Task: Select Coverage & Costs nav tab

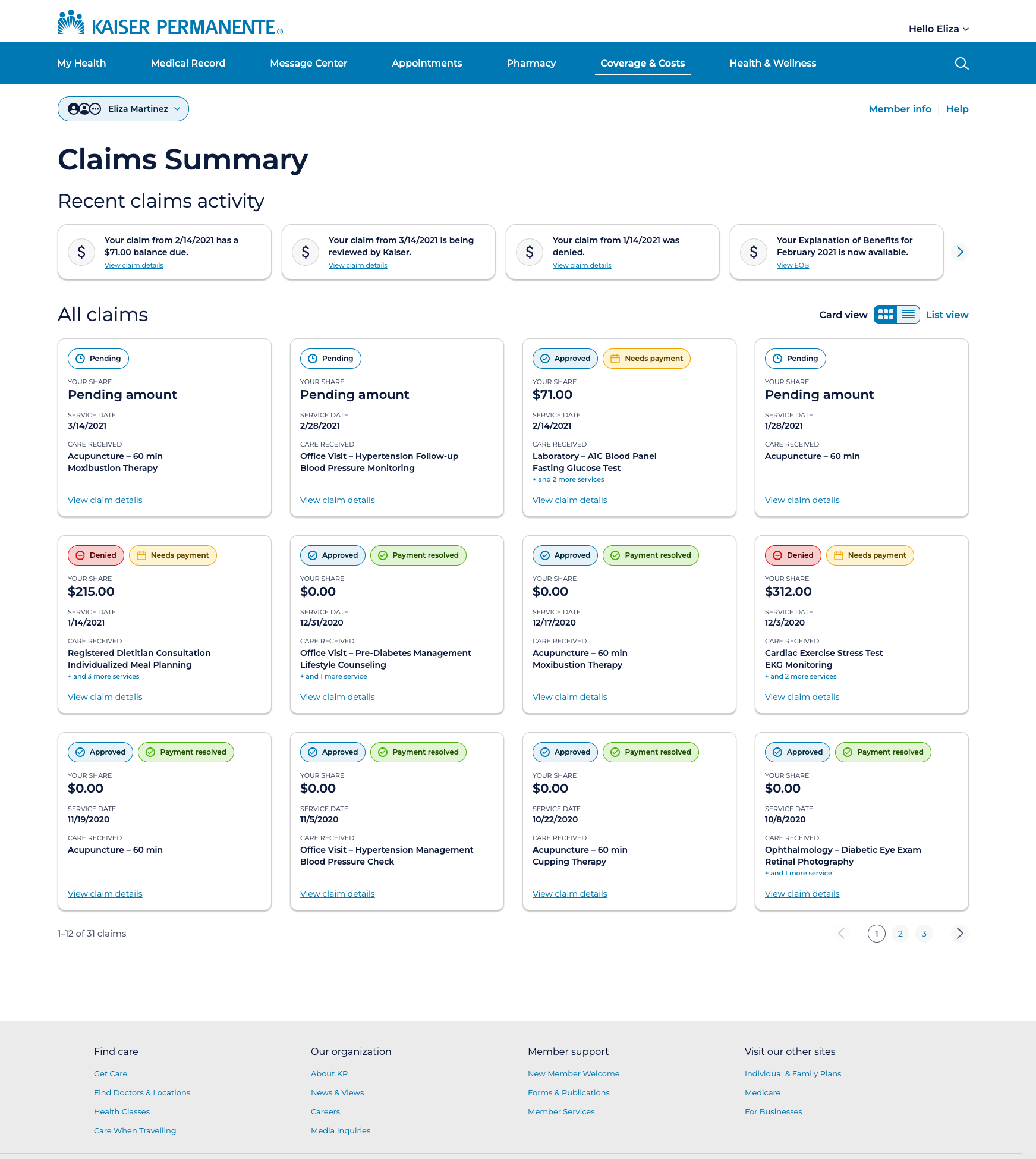Action: click(x=643, y=63)
